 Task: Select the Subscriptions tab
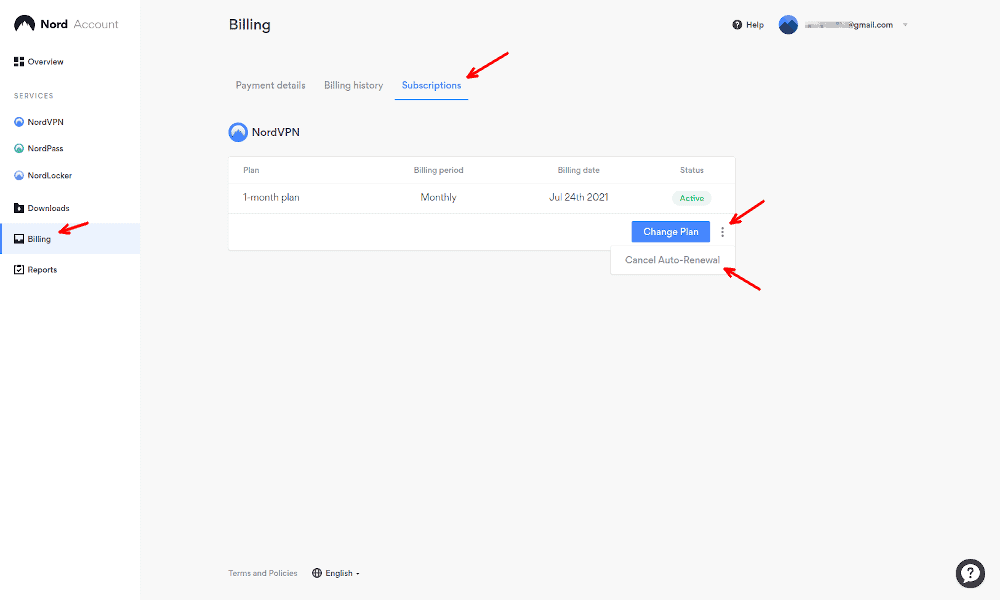(431, 85)
